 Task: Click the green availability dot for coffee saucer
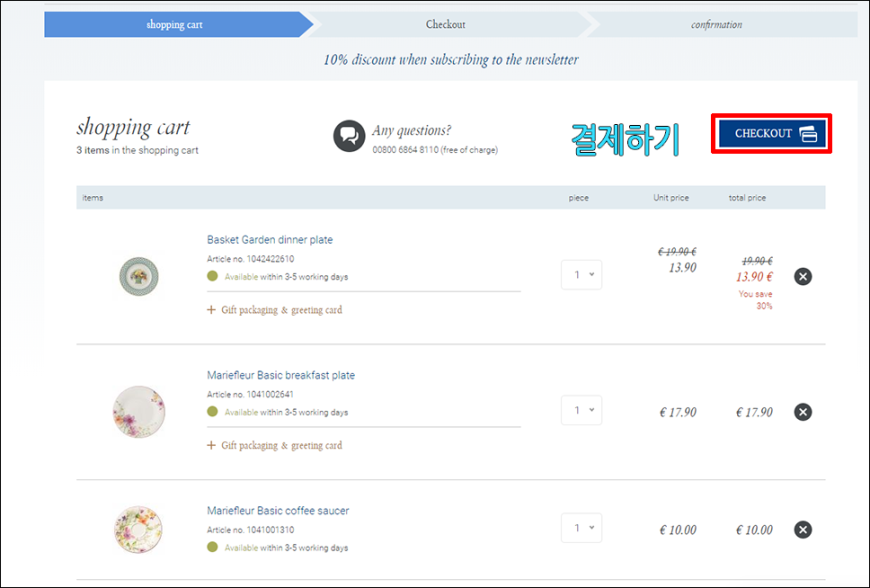[213, 547]
